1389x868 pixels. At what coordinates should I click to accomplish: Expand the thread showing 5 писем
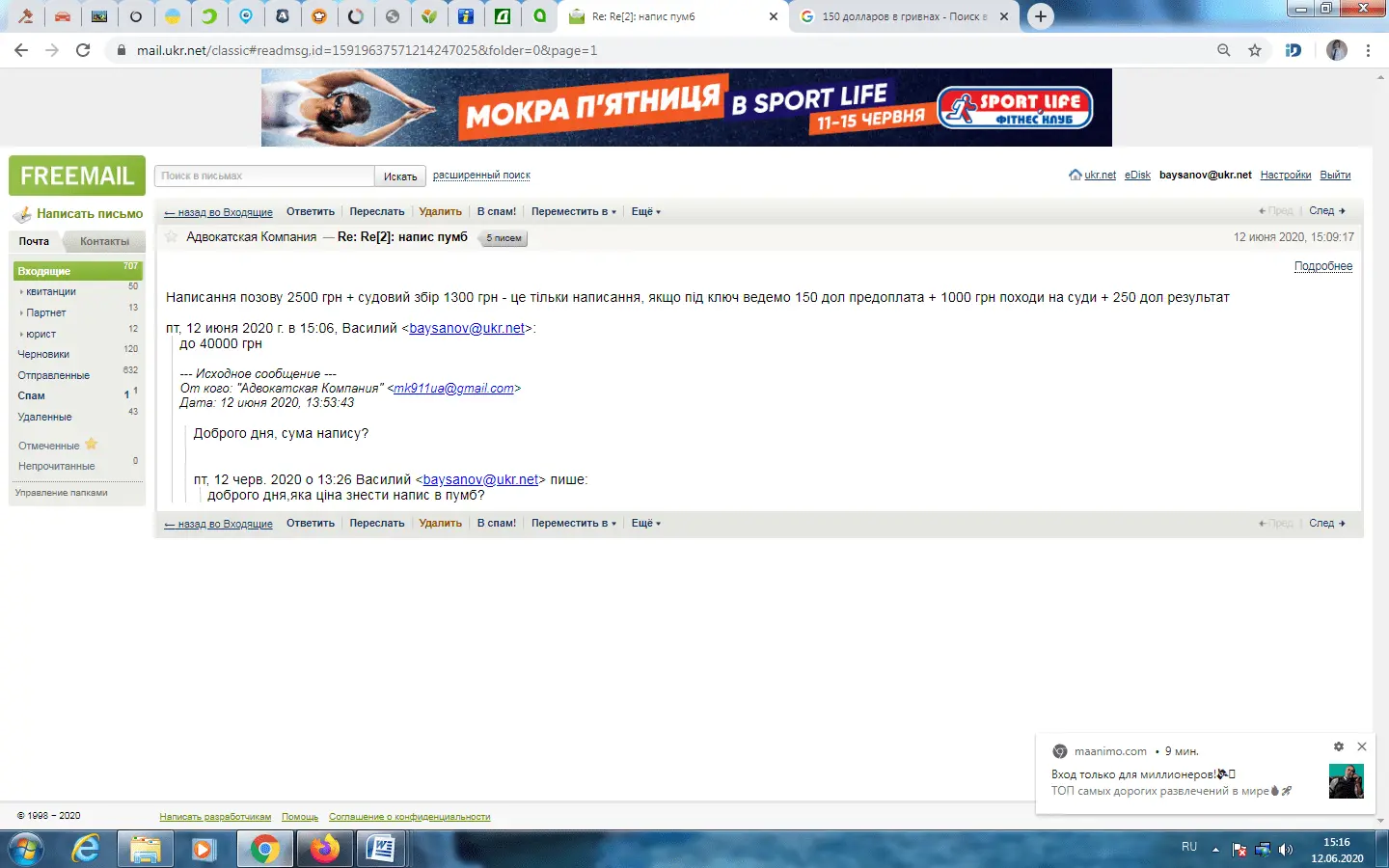pyautogui.click(x=501, y=237)
